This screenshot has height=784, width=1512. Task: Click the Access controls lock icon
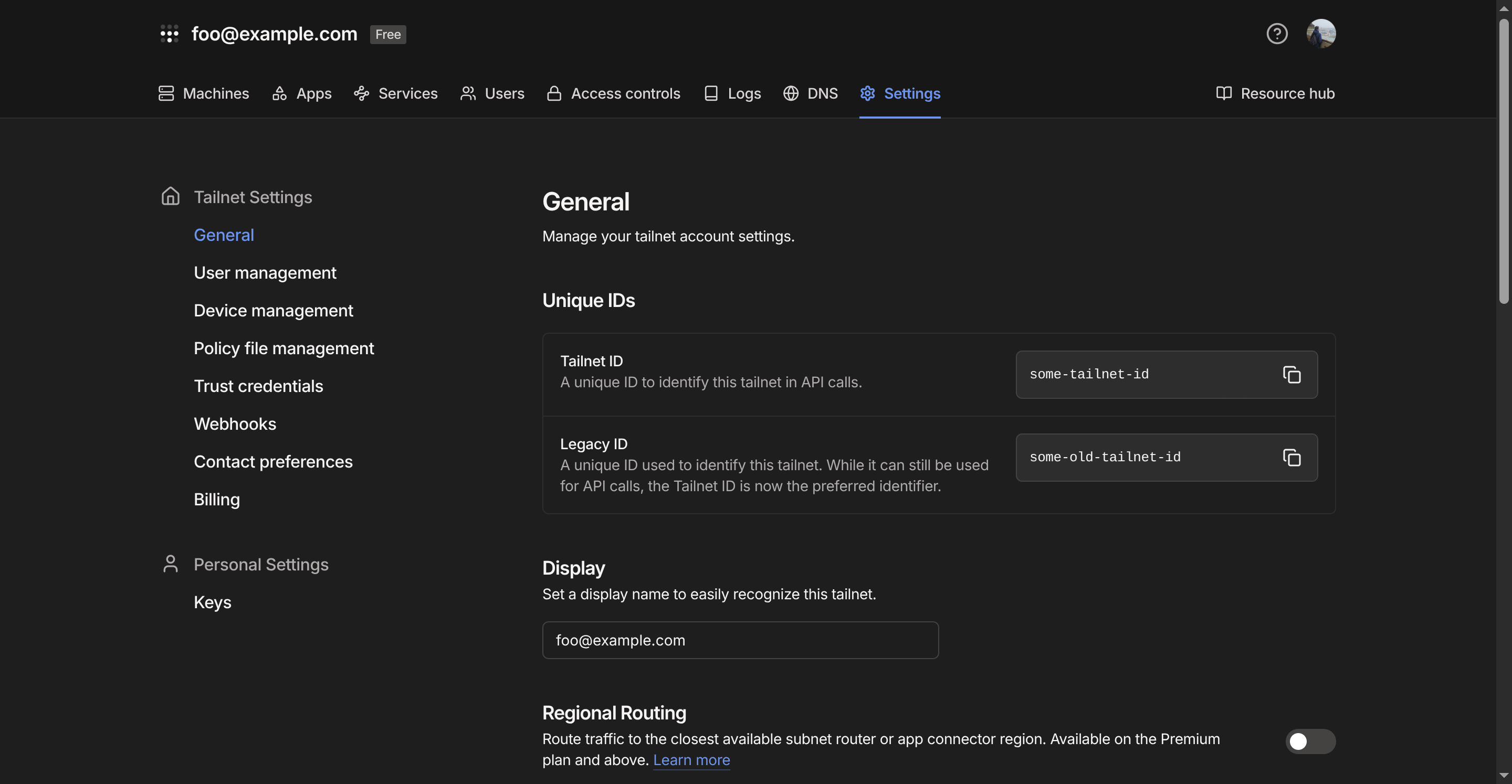(x=554, y=93)
